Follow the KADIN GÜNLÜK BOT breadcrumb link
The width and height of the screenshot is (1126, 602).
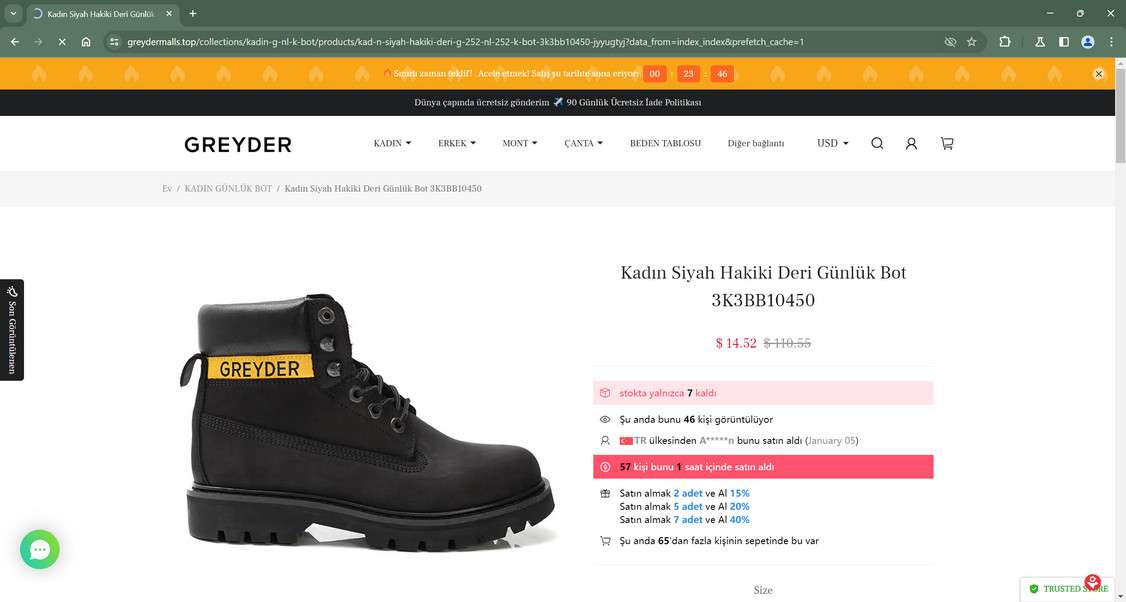pyautogui.click(x=228, y=188)
